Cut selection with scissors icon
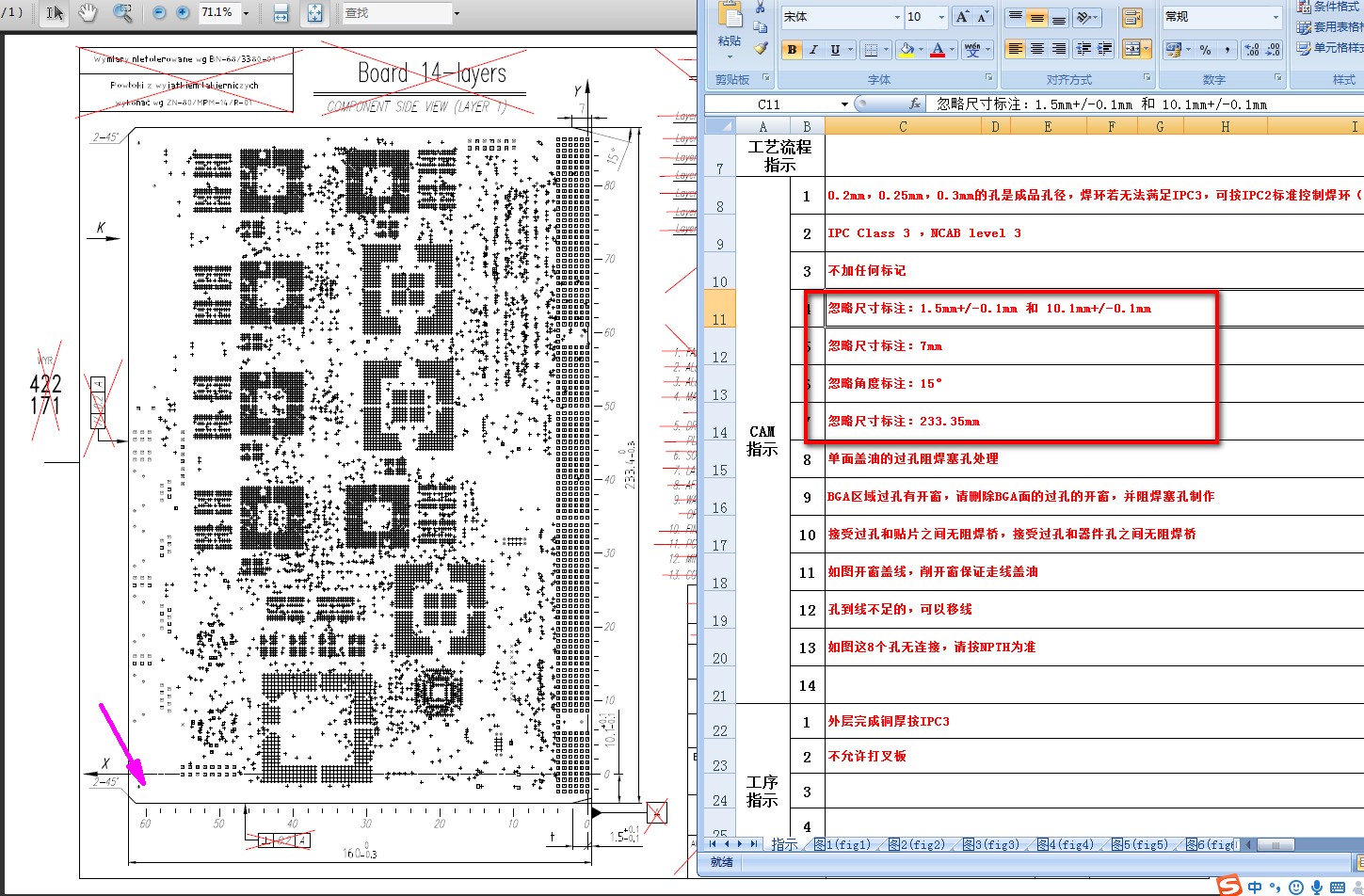The image size is (1364, 896). pos(761,8)
